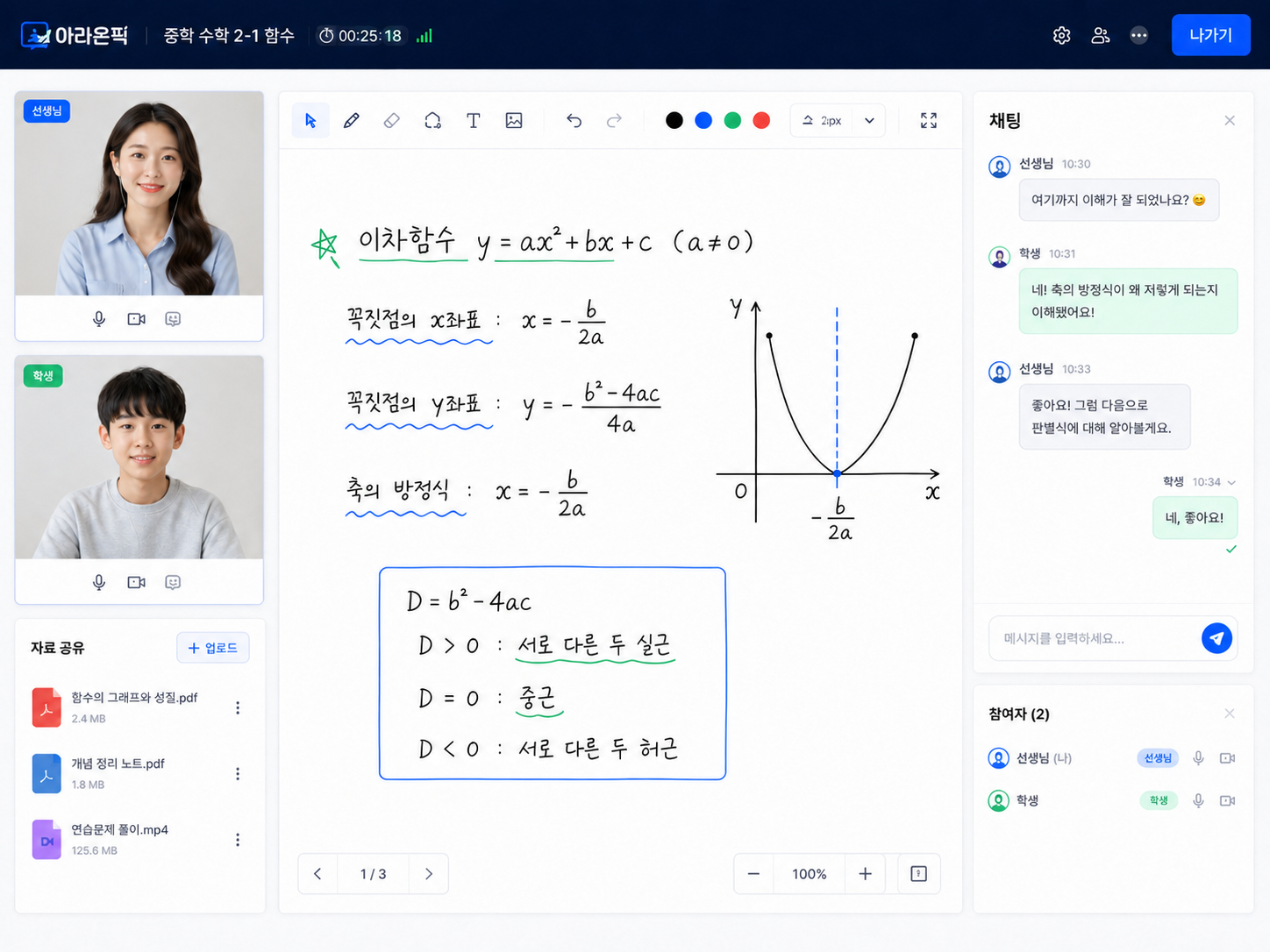The image size is (1270, 952).
Task: Go to previous whiteboard page
Action: pyautogui.click(x=317, y=874)
